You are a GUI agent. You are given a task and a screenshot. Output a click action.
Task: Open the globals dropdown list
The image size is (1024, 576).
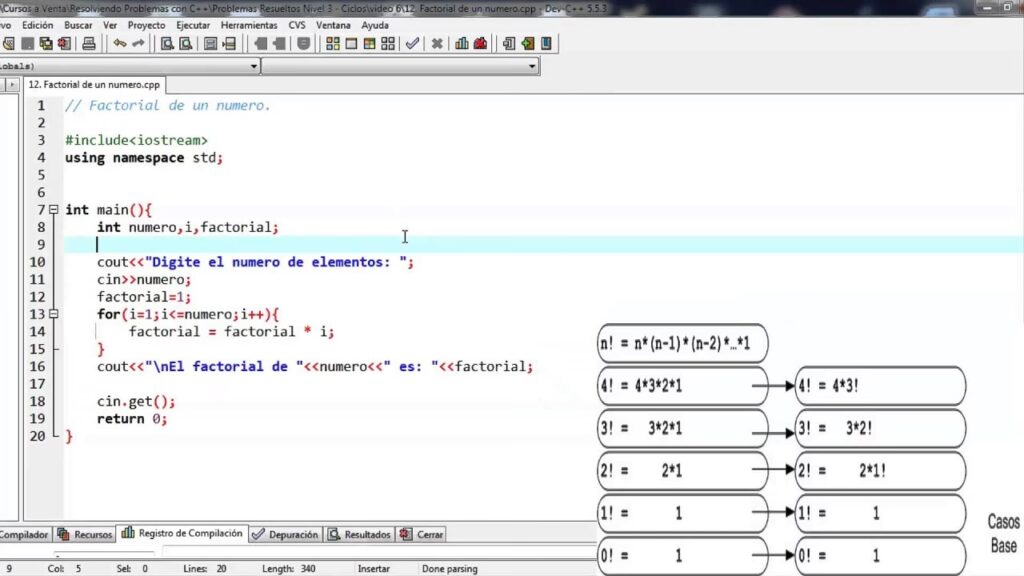(251, 65)
